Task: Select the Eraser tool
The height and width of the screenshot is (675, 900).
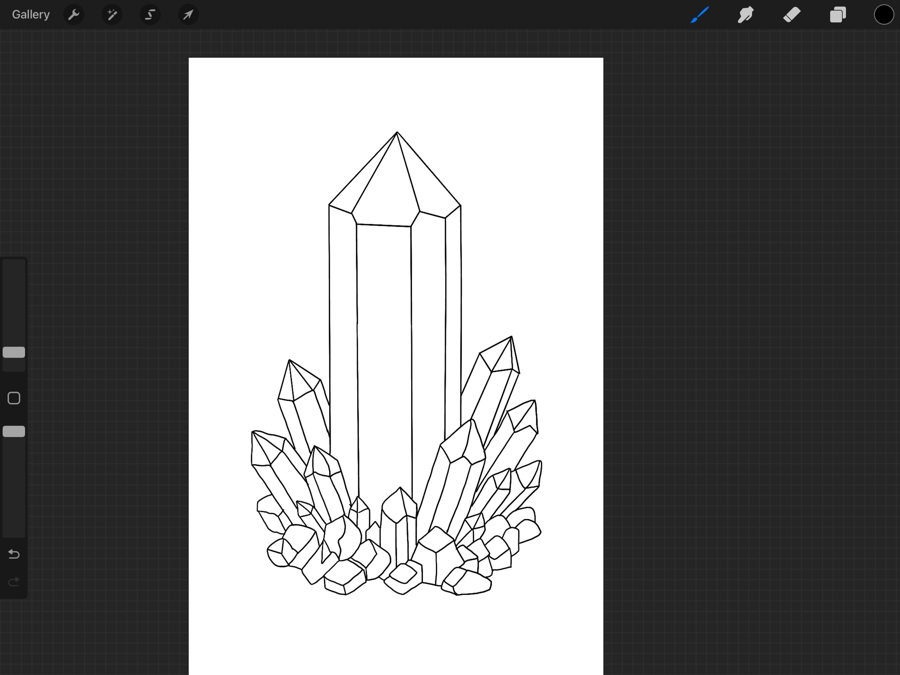Action: (x=791, y=15)
